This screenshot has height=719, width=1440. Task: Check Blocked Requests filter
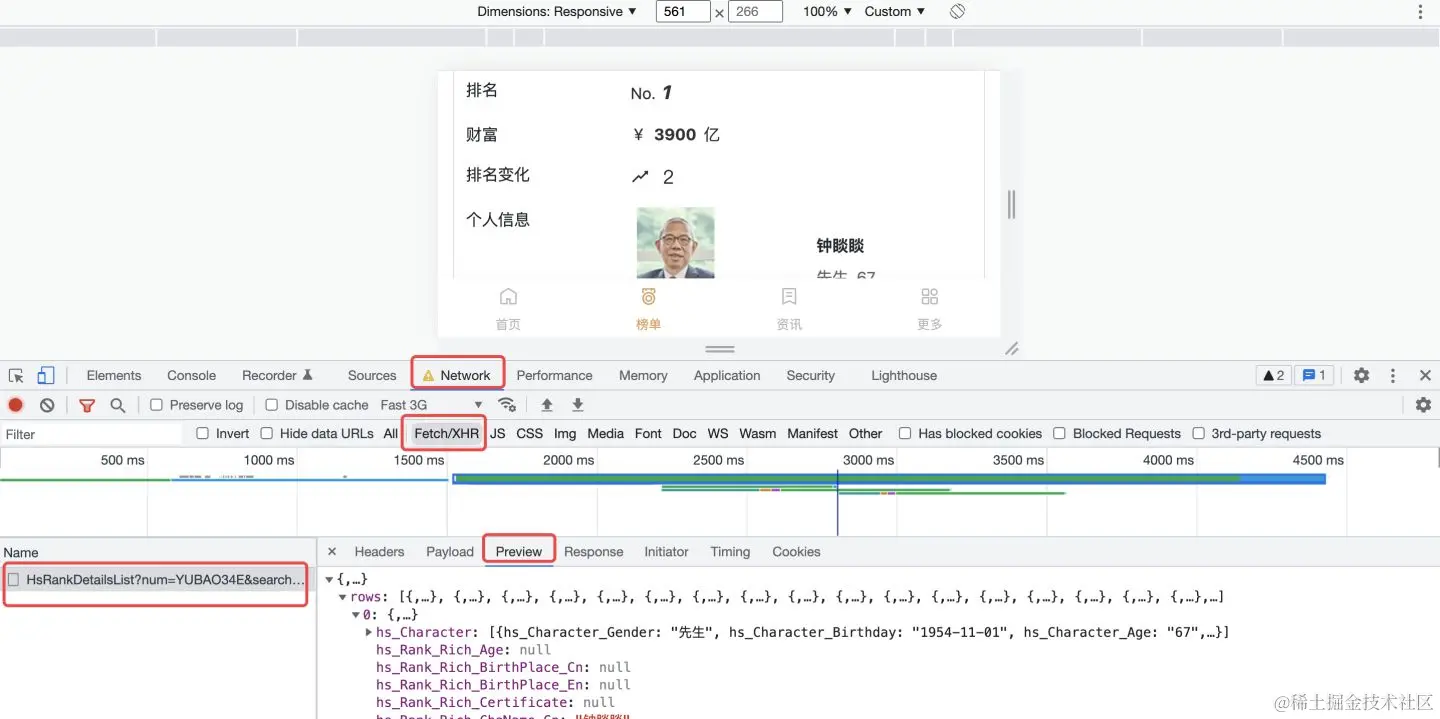click(x=1059, y=433)
